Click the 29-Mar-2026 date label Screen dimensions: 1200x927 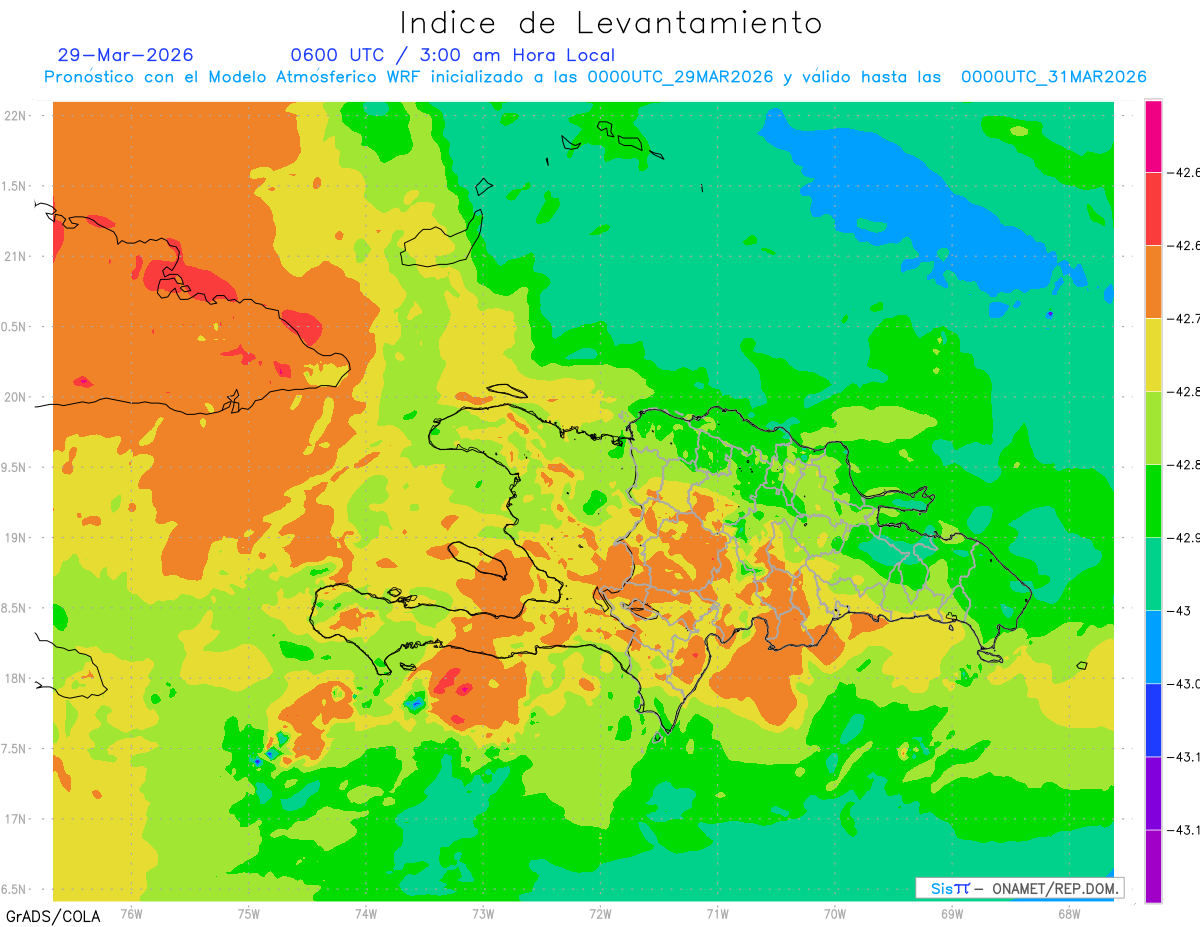coord(126,55)
